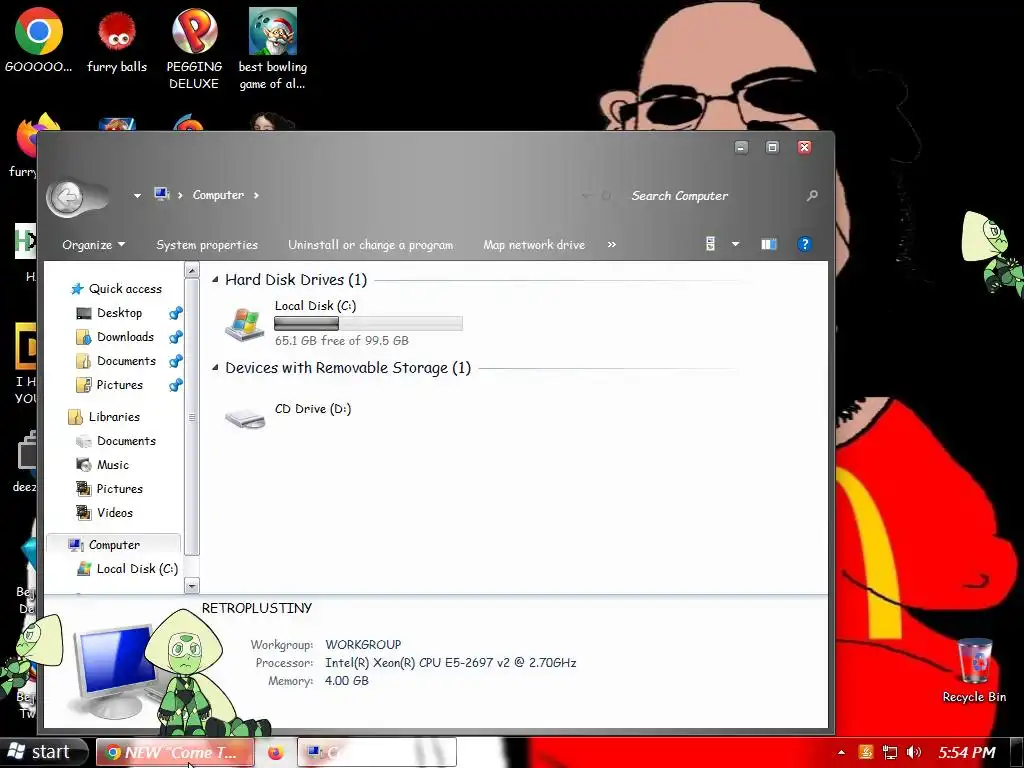Open view options dropdown arrow
The image size is (1024, 768).
[x=735, y=244]
